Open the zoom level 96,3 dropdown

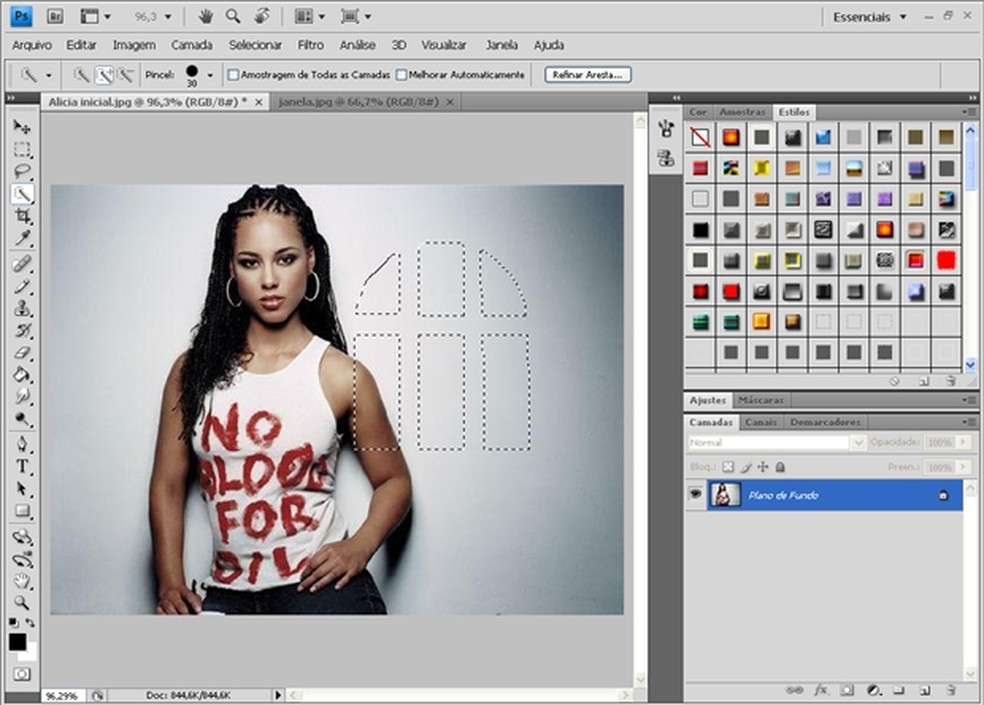point(168,17)
